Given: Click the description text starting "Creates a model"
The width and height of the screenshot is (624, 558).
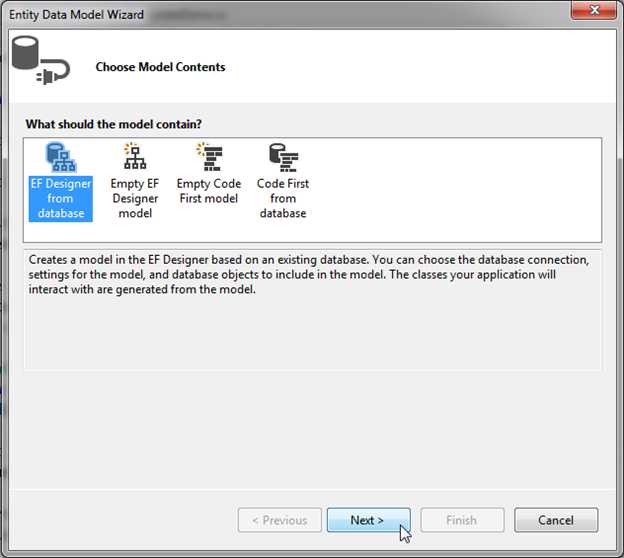Looking at the screenshot, I should point(308,274).
